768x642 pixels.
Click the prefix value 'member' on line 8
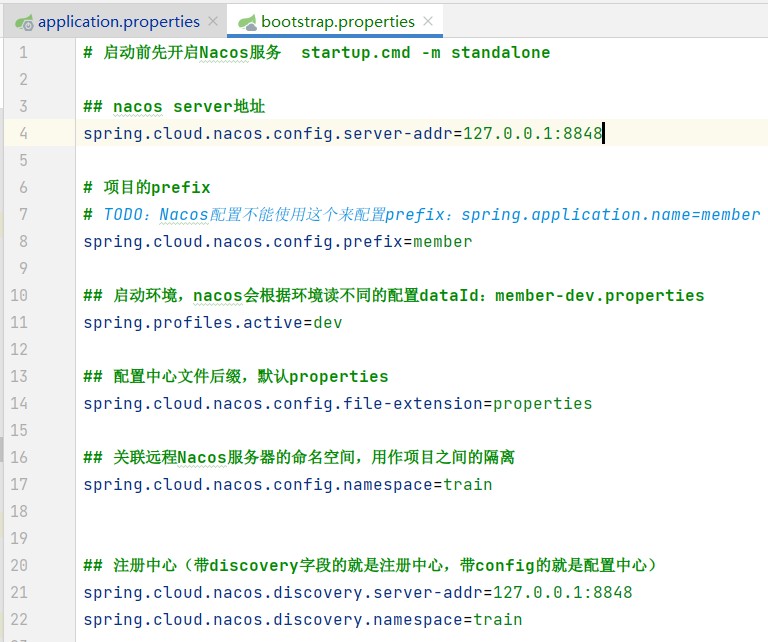(443, 241)
